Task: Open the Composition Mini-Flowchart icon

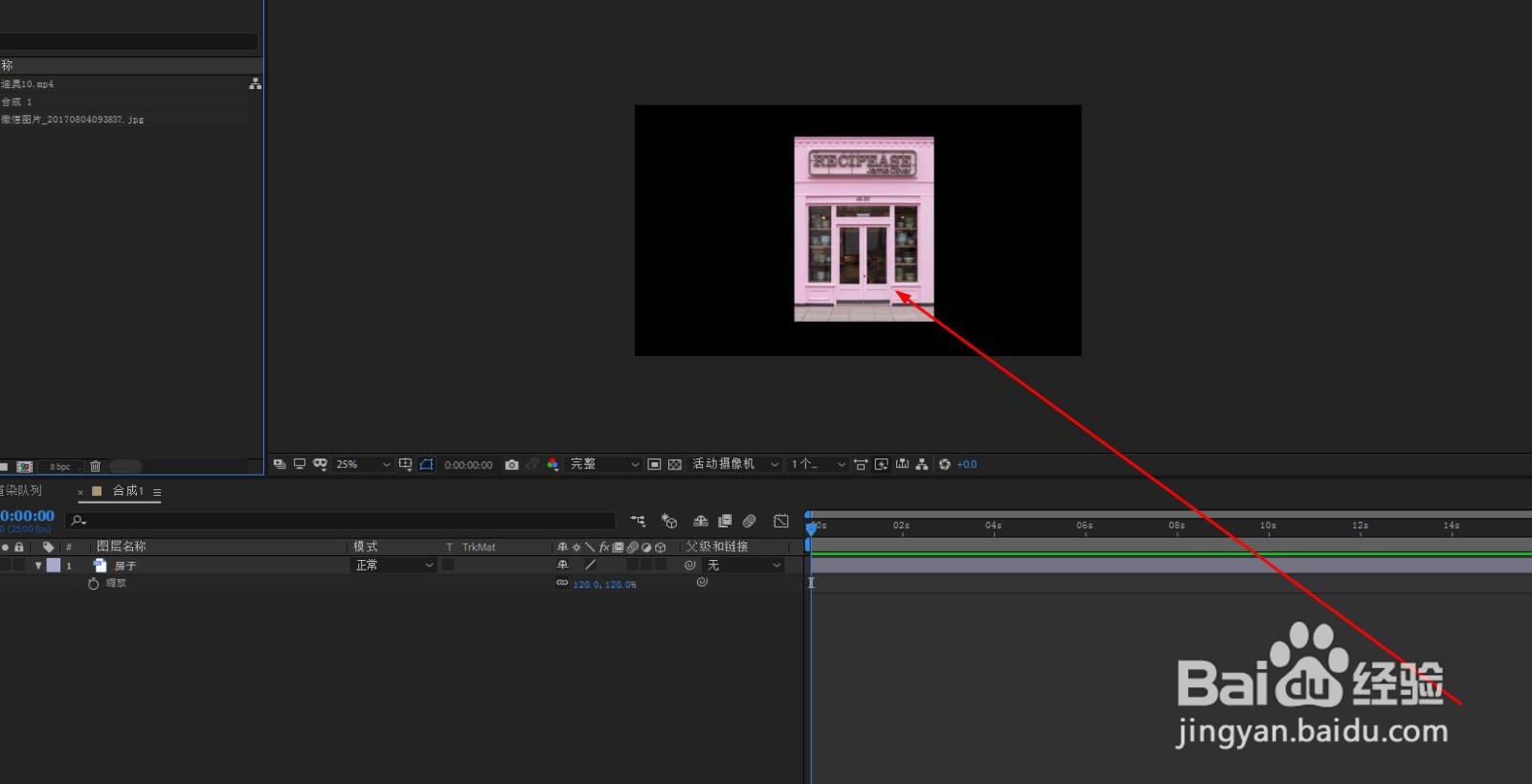Action: 638,521
